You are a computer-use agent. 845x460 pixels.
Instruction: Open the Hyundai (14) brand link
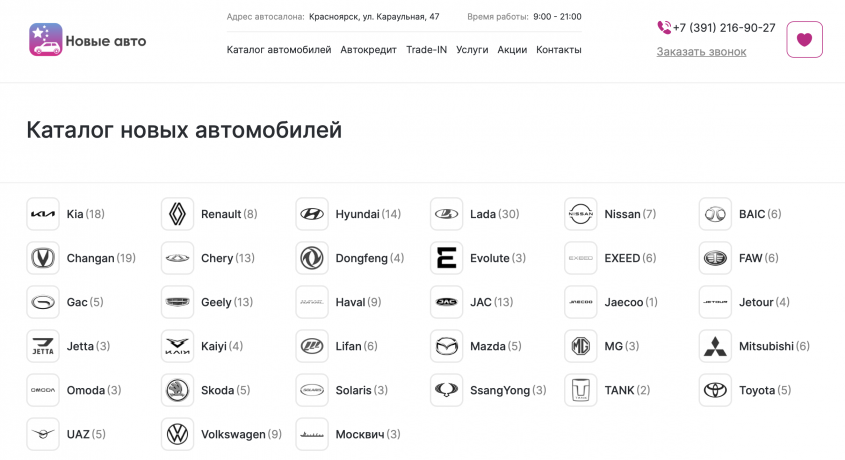coord(368,214)
